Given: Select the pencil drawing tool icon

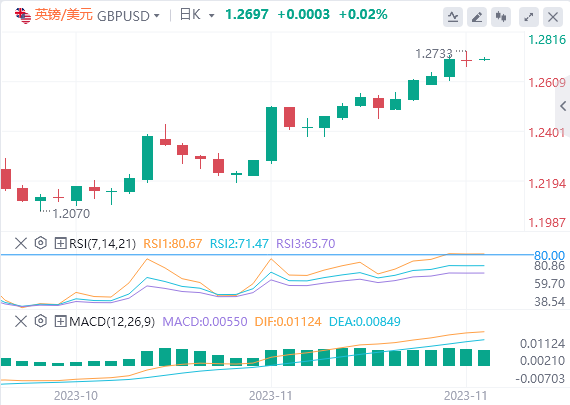Looking at the screenshot, I should 477,17.
